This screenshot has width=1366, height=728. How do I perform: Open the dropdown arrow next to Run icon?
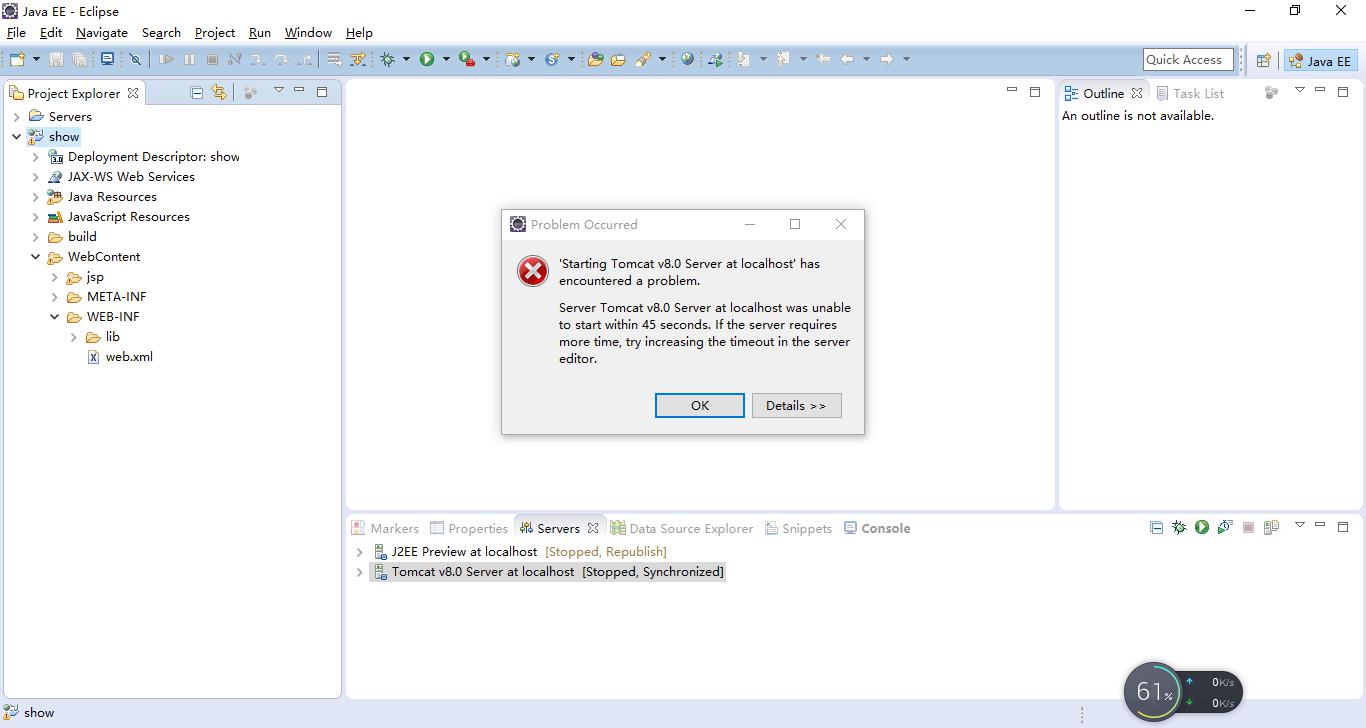click(446, 60)
